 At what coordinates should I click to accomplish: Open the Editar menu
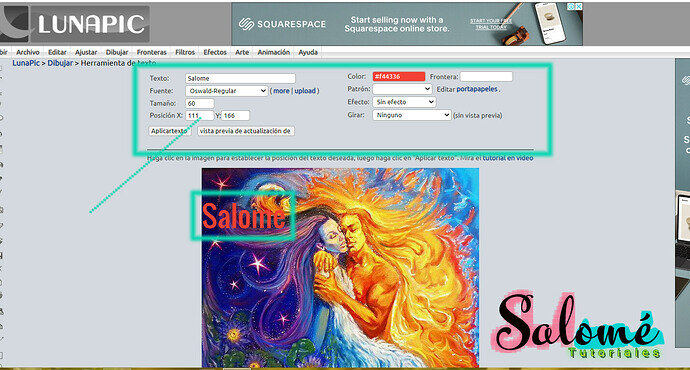(x=57, y=52)
